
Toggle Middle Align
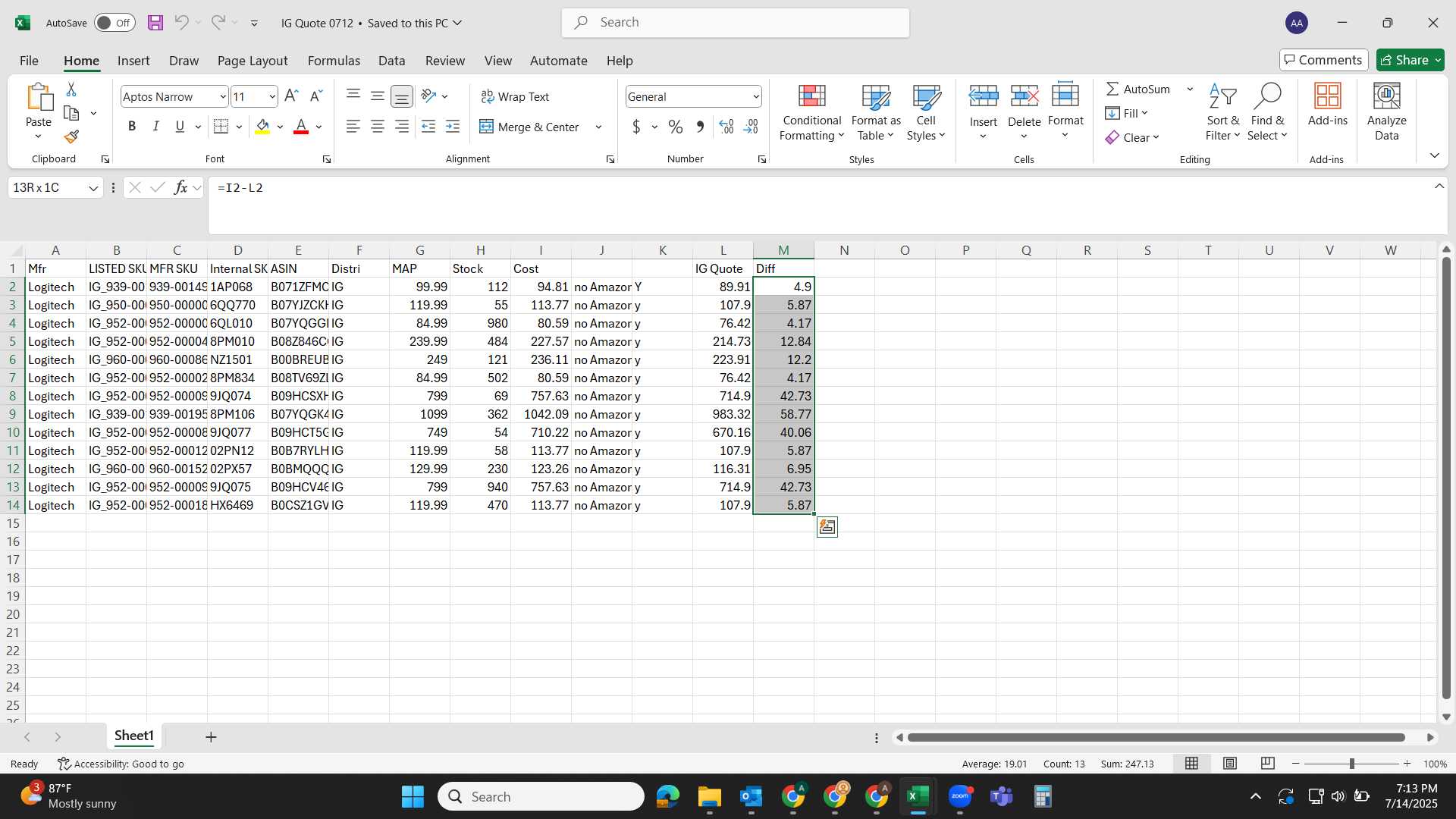point(378,96)
